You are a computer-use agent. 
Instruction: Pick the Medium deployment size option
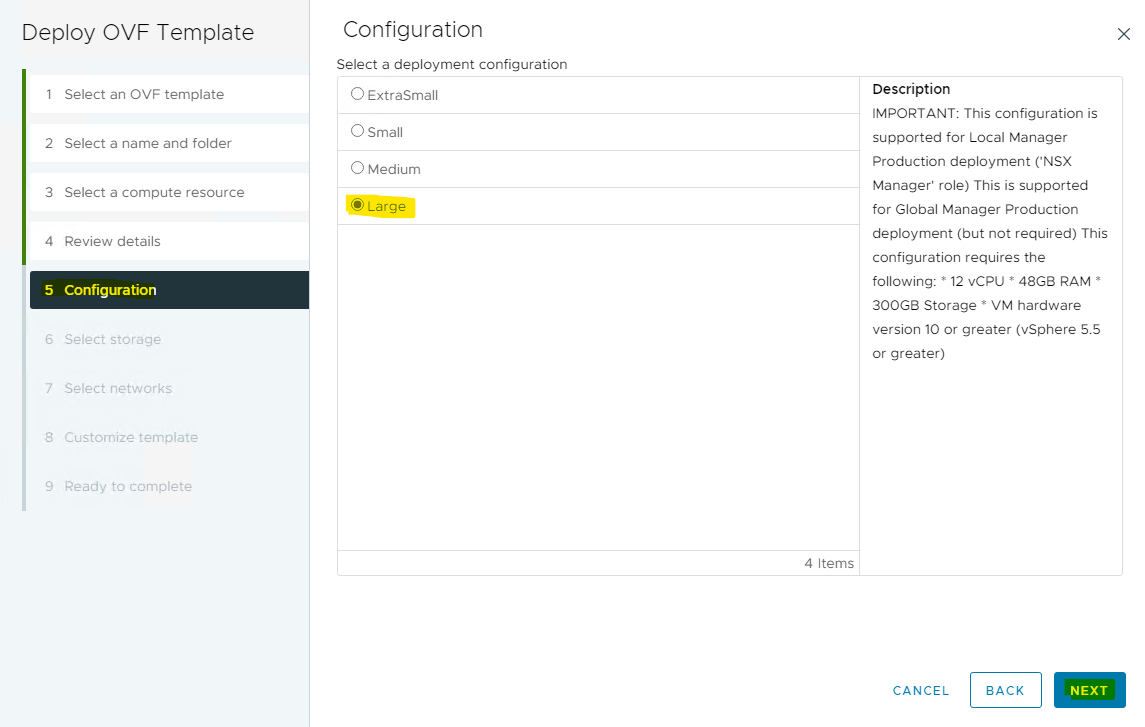[x=358, y=168]
